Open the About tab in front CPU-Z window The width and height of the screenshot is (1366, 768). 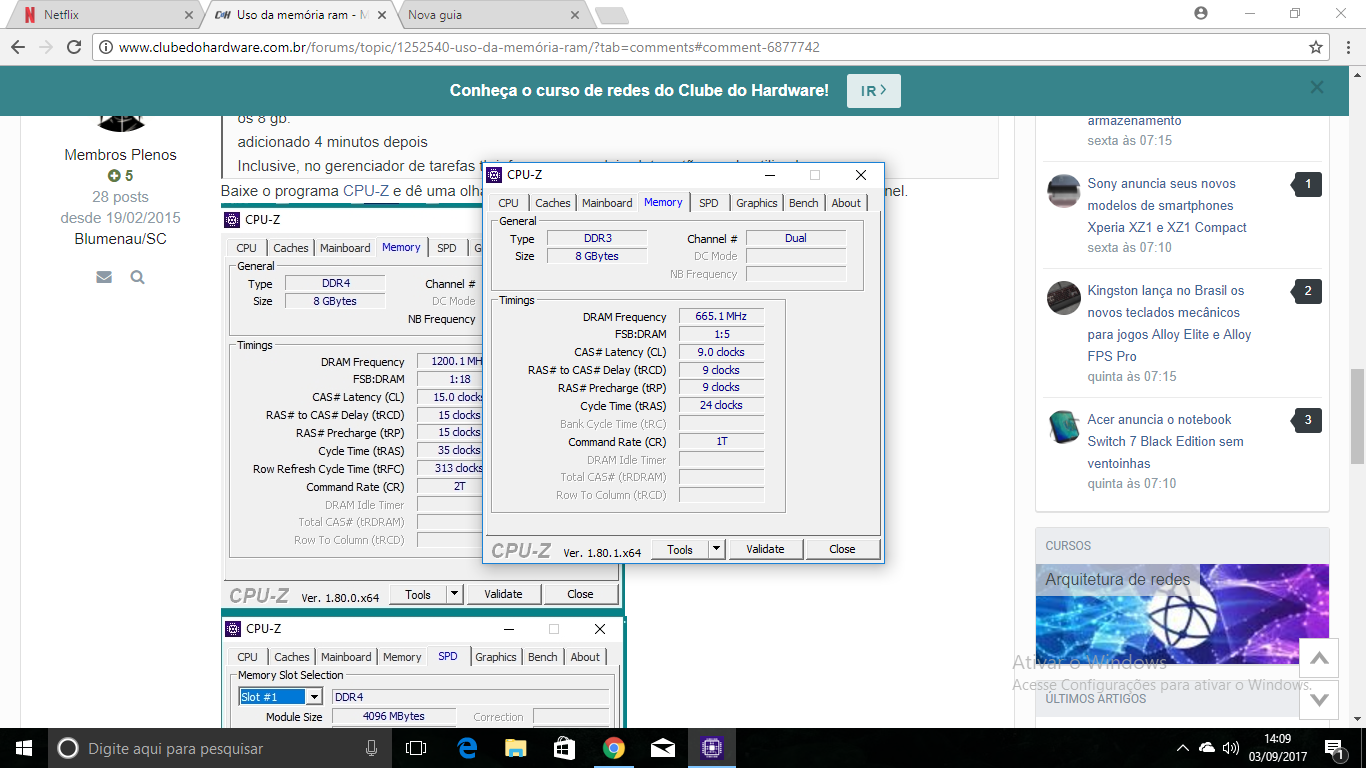pos(846,203)
